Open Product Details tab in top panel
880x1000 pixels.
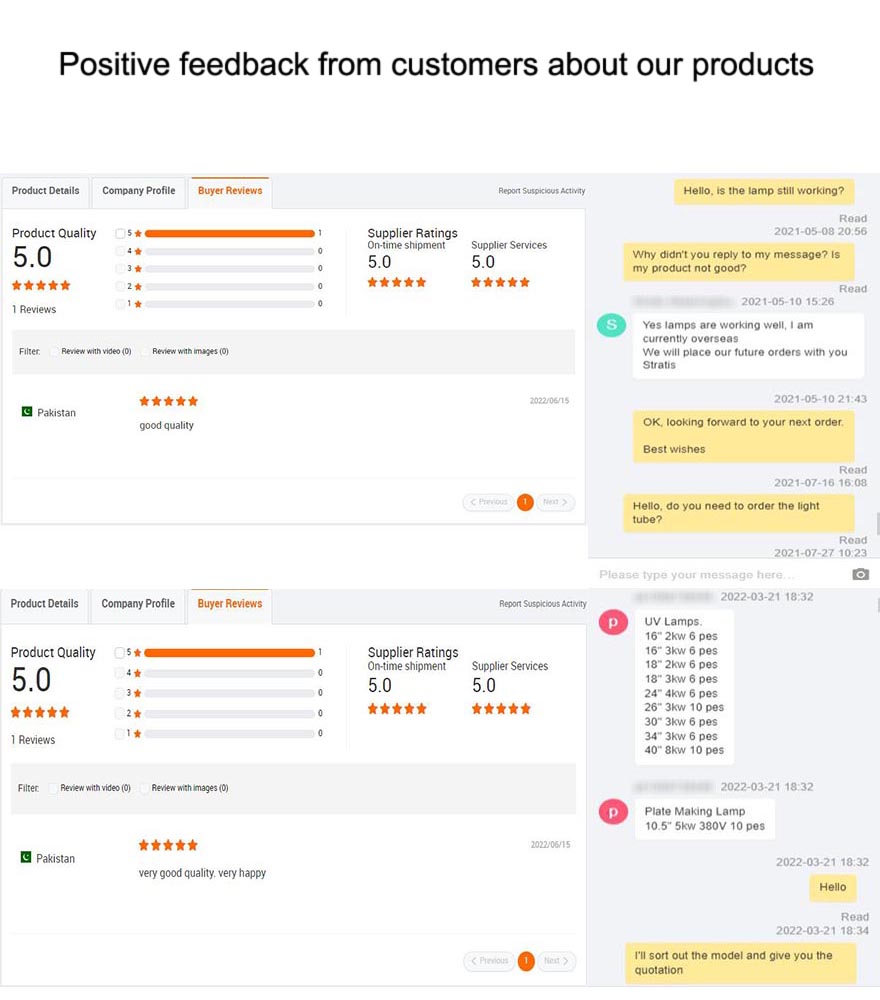tap(45, 191)
